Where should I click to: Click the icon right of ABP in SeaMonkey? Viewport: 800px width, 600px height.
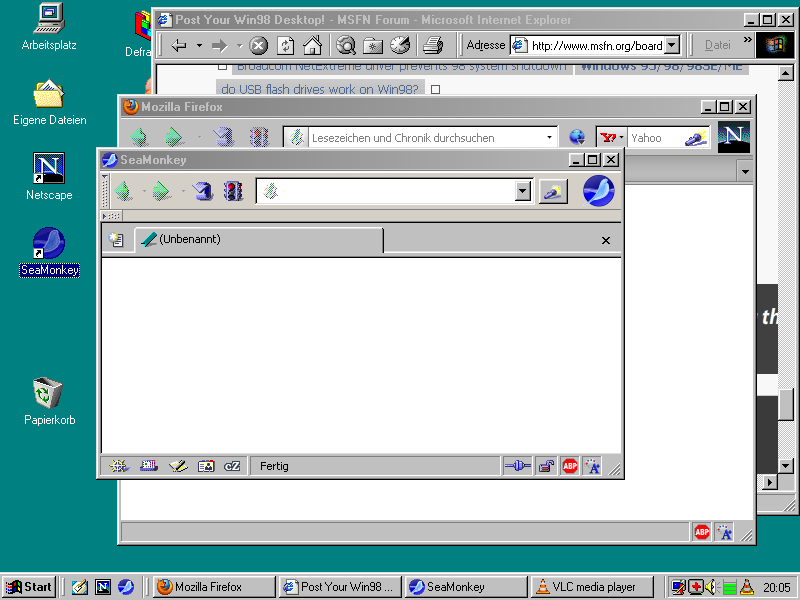tap(592, 466)
